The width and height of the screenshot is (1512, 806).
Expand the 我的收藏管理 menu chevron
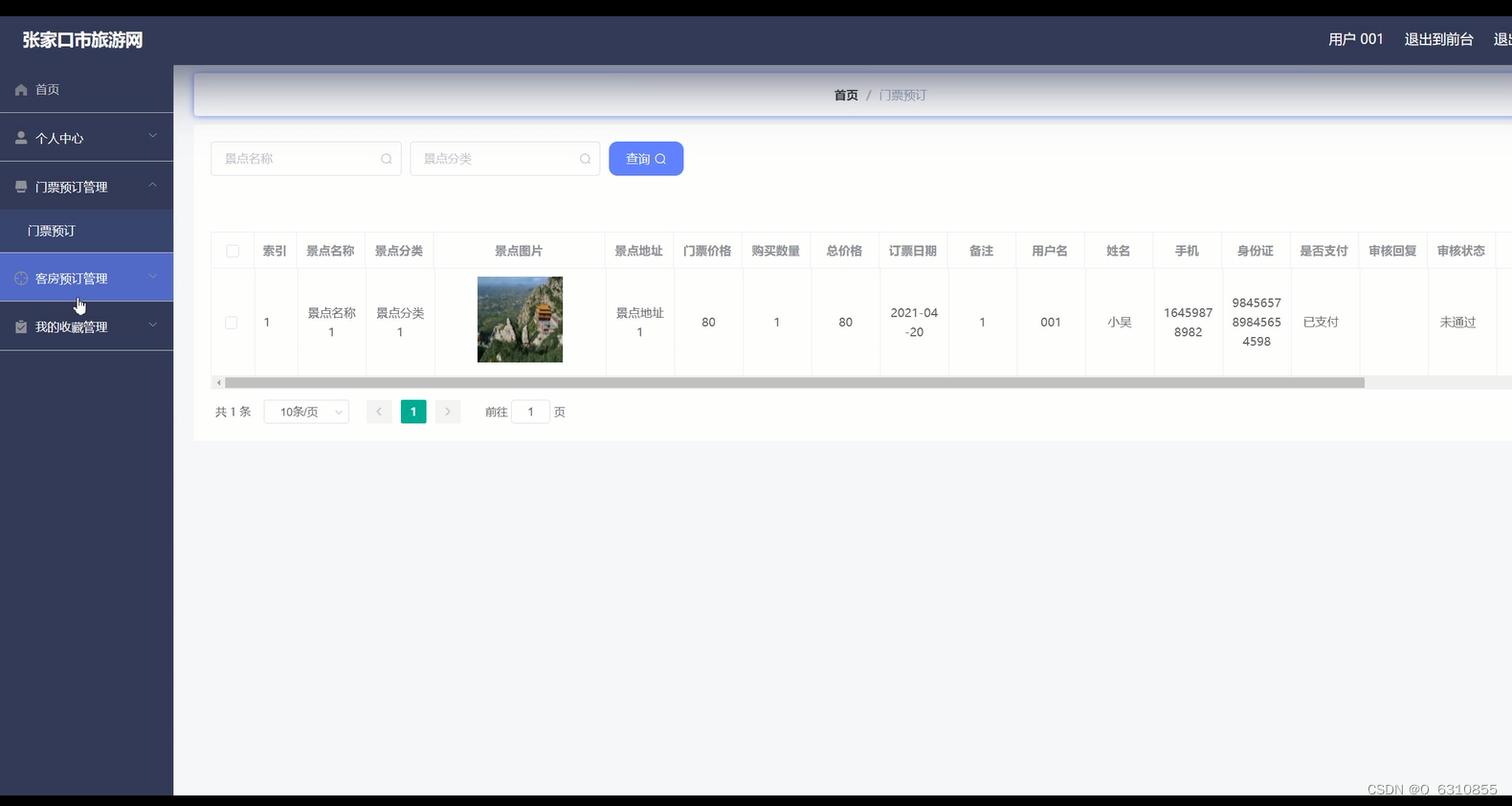pos(152,326)
